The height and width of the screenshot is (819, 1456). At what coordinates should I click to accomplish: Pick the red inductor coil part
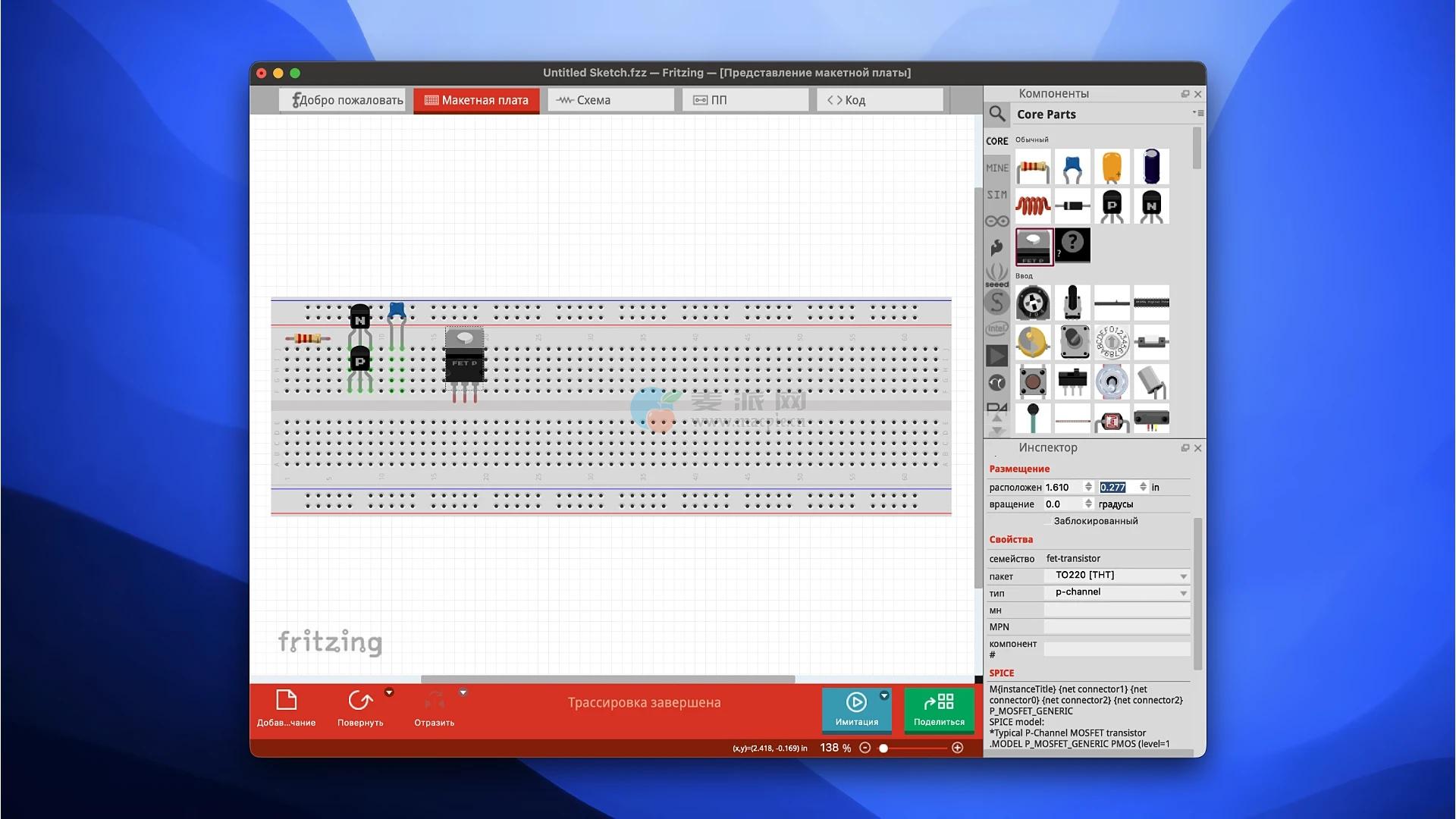1033,206
